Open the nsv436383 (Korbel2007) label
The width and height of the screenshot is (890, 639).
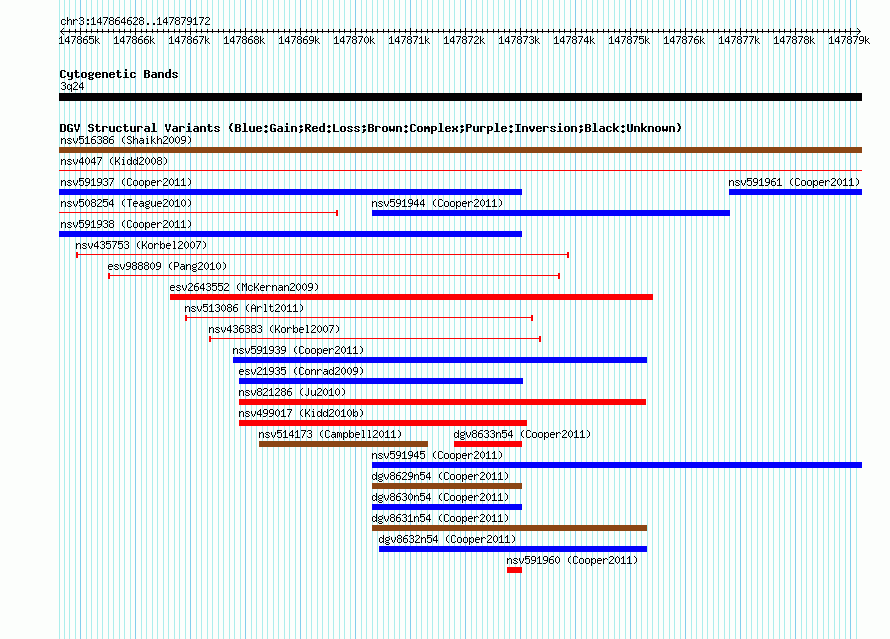coord(274,329)
